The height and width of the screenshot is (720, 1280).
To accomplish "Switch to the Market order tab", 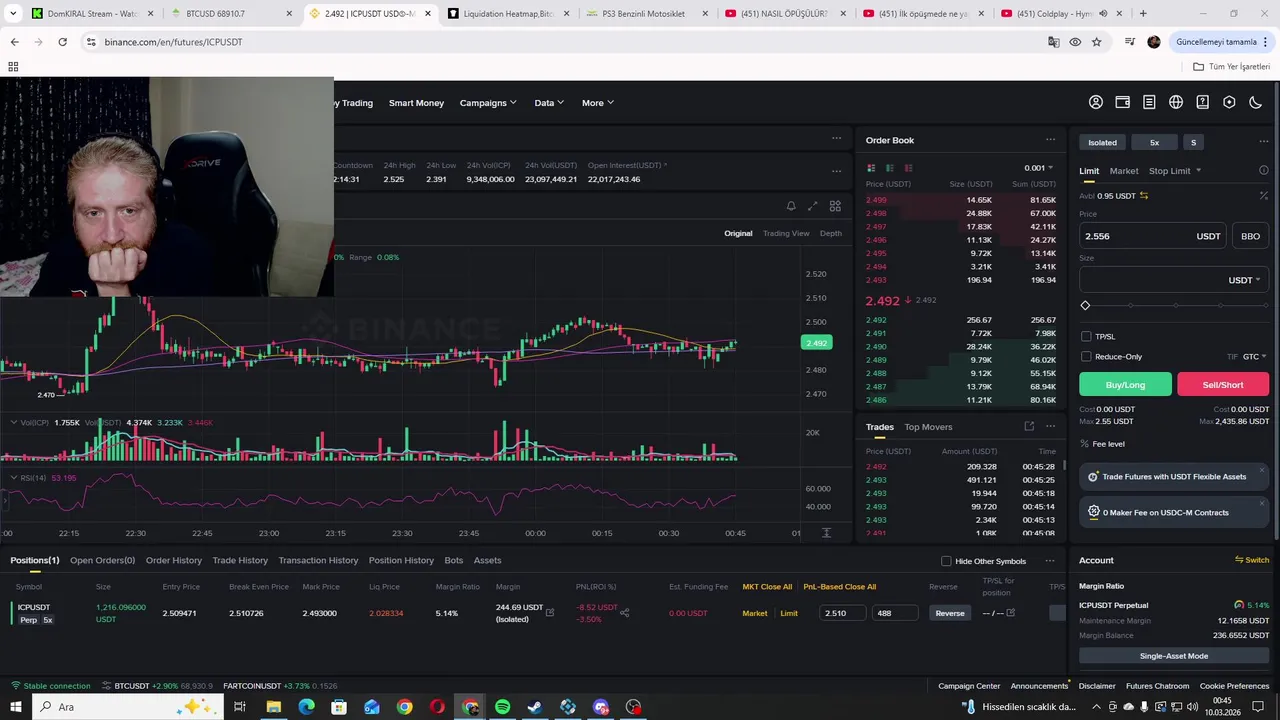I will coord(1124,171).
